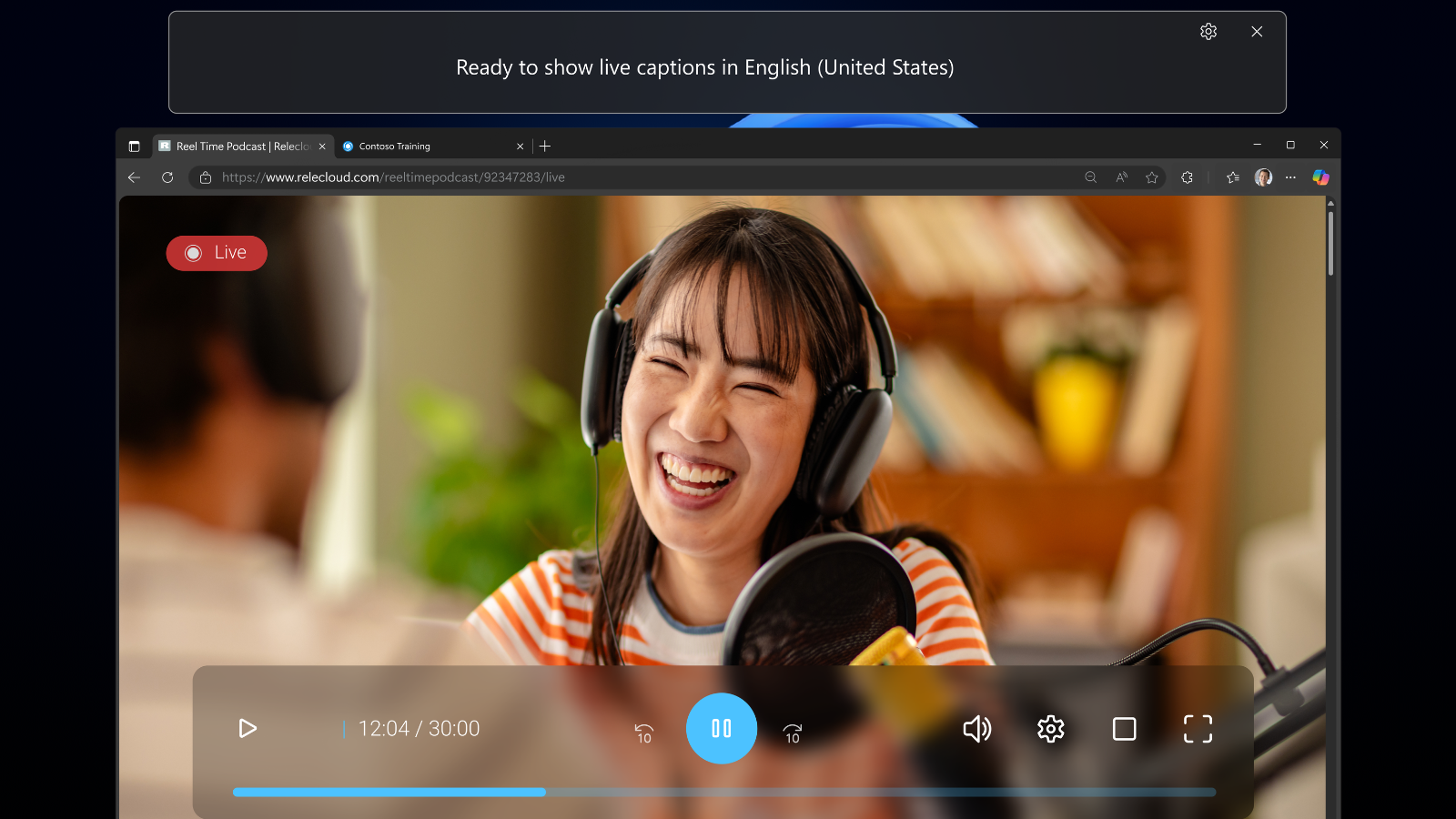1456x819 pixels.
Task: View site information lock icon
Action: point(206,177)
